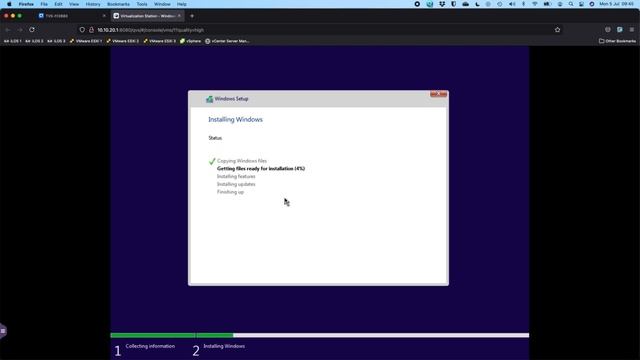
Task: Open the Apple menu
Action: 9,4
